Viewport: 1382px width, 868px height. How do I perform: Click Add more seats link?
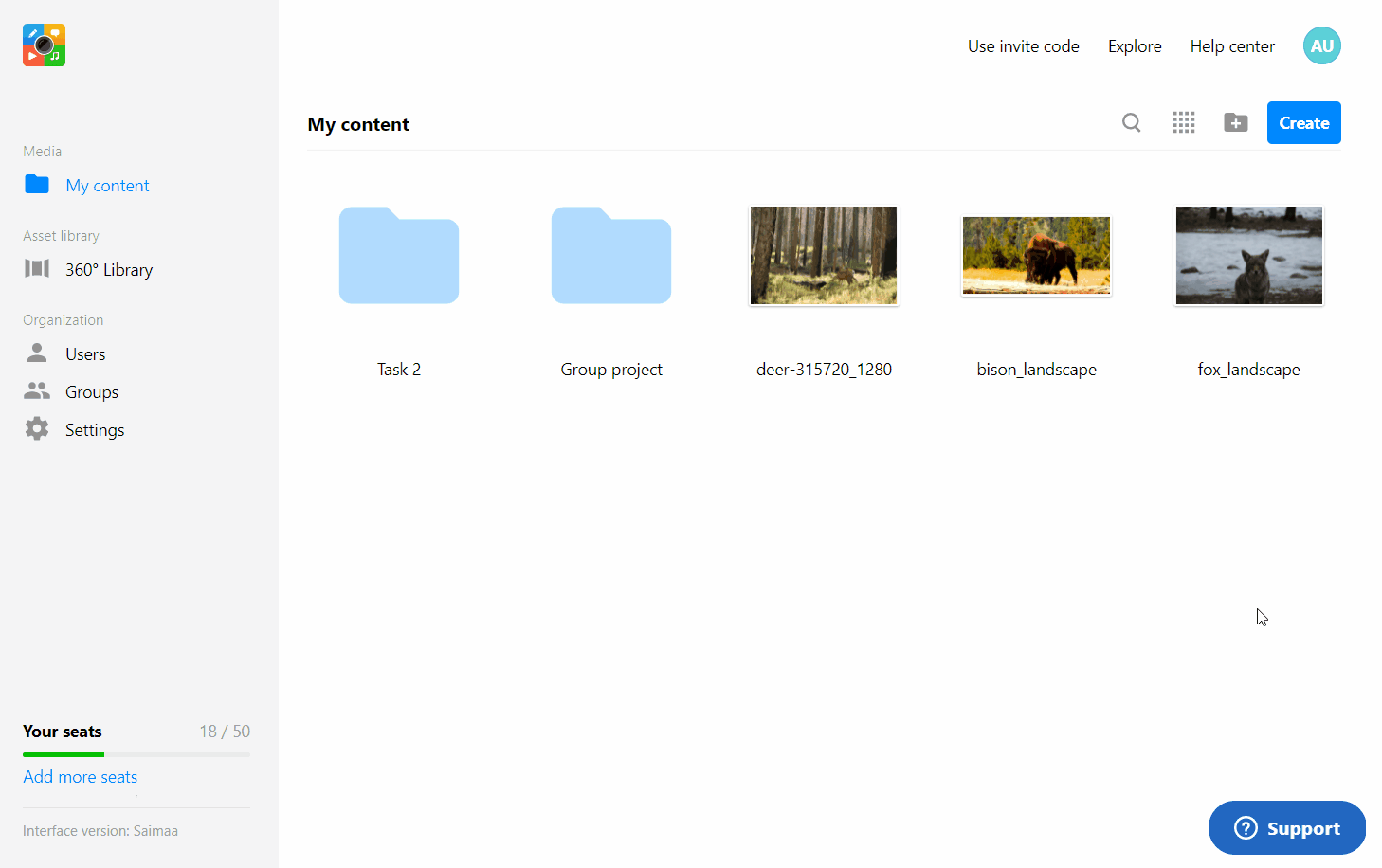81,777
